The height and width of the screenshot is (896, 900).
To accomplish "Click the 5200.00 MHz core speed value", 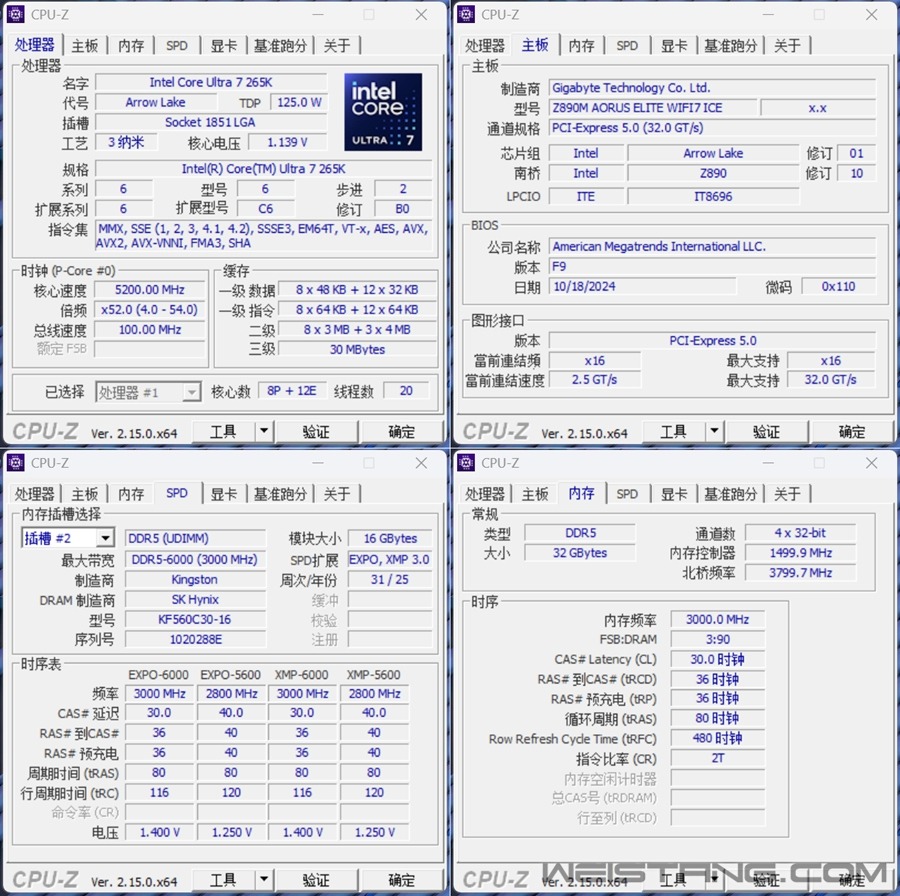I will (x=149, y=290).
